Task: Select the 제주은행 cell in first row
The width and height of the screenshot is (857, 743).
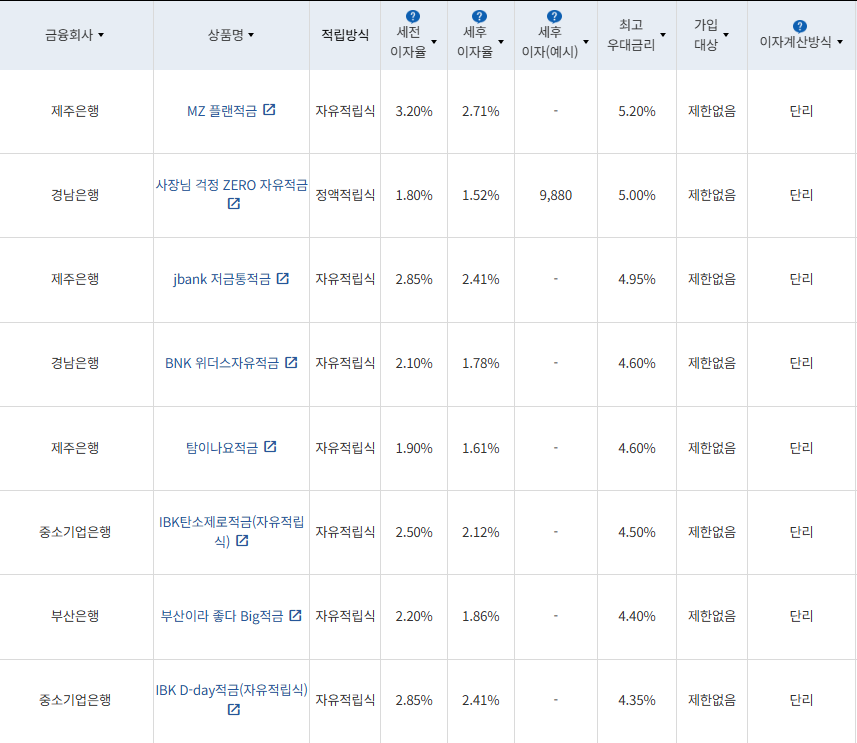Action: point(75,110)
